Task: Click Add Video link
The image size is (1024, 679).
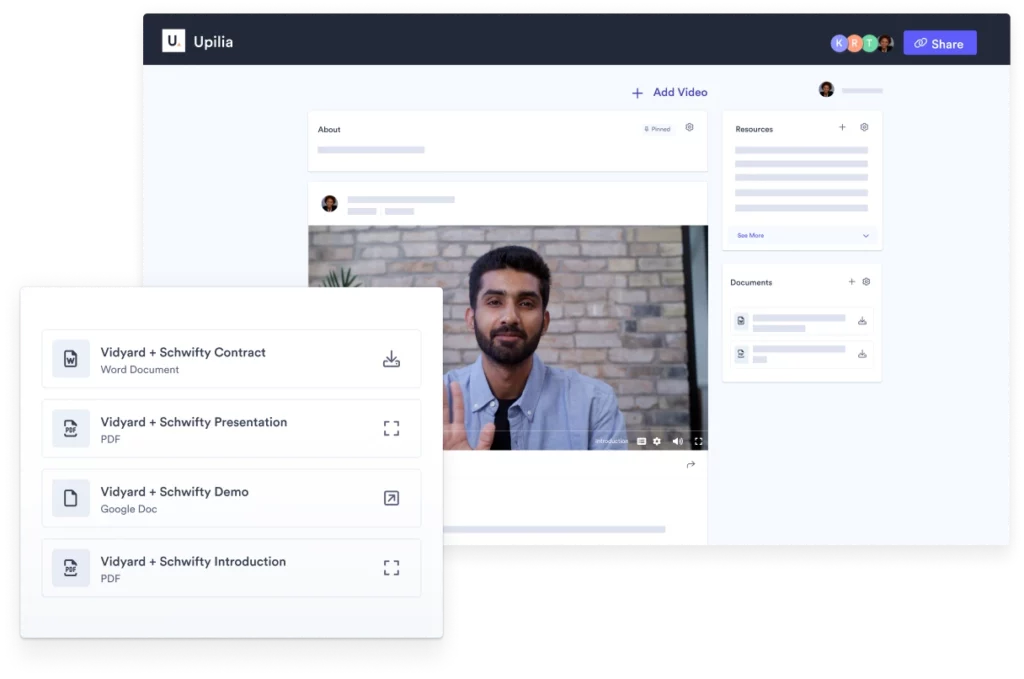Action: [x=669, y=92]
